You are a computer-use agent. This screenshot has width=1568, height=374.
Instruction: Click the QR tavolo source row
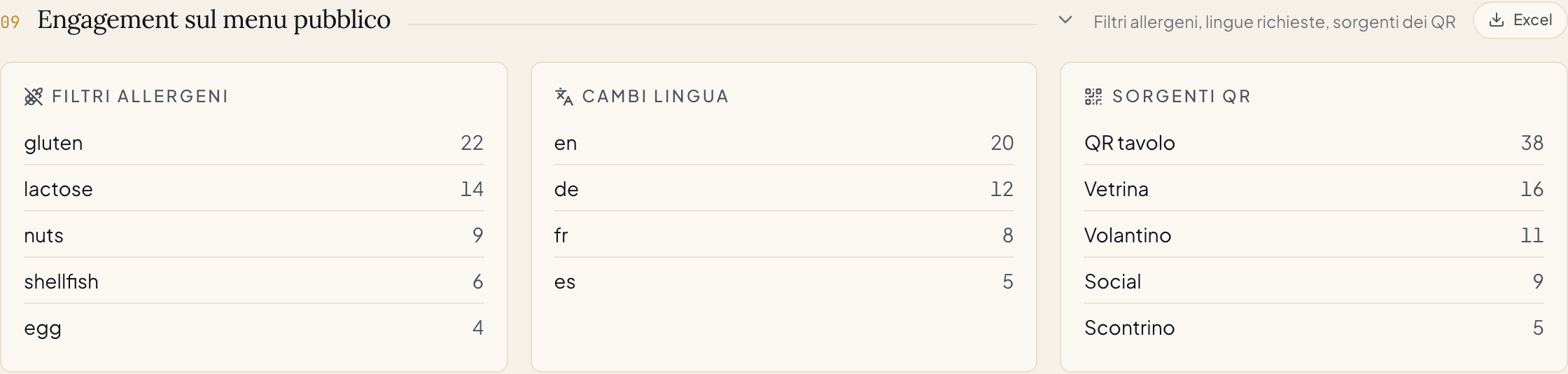(x=1314, y=143)
